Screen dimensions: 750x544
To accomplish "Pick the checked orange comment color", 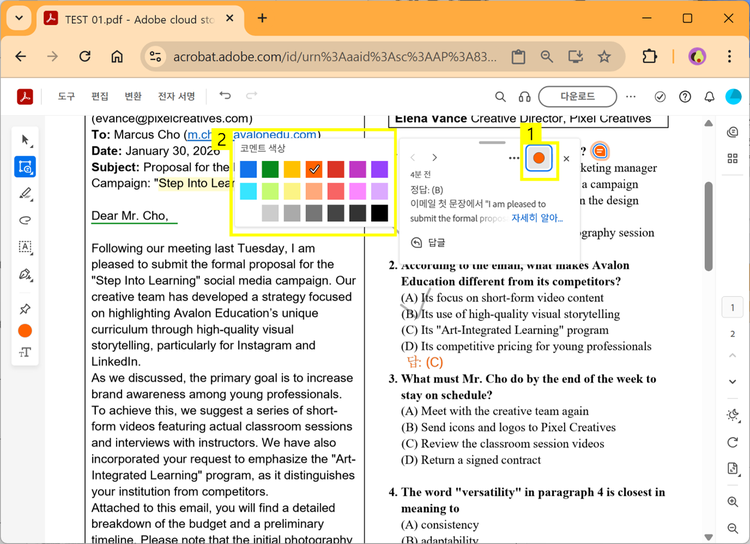I will click(x=314, y=169).
